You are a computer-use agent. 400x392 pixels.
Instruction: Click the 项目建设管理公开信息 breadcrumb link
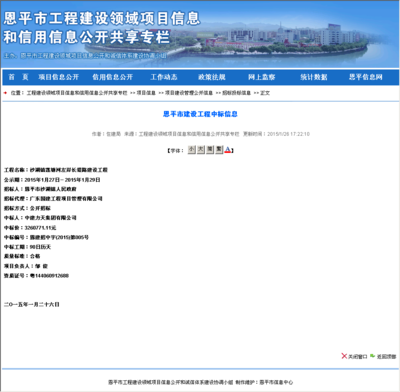pos(189,93)
